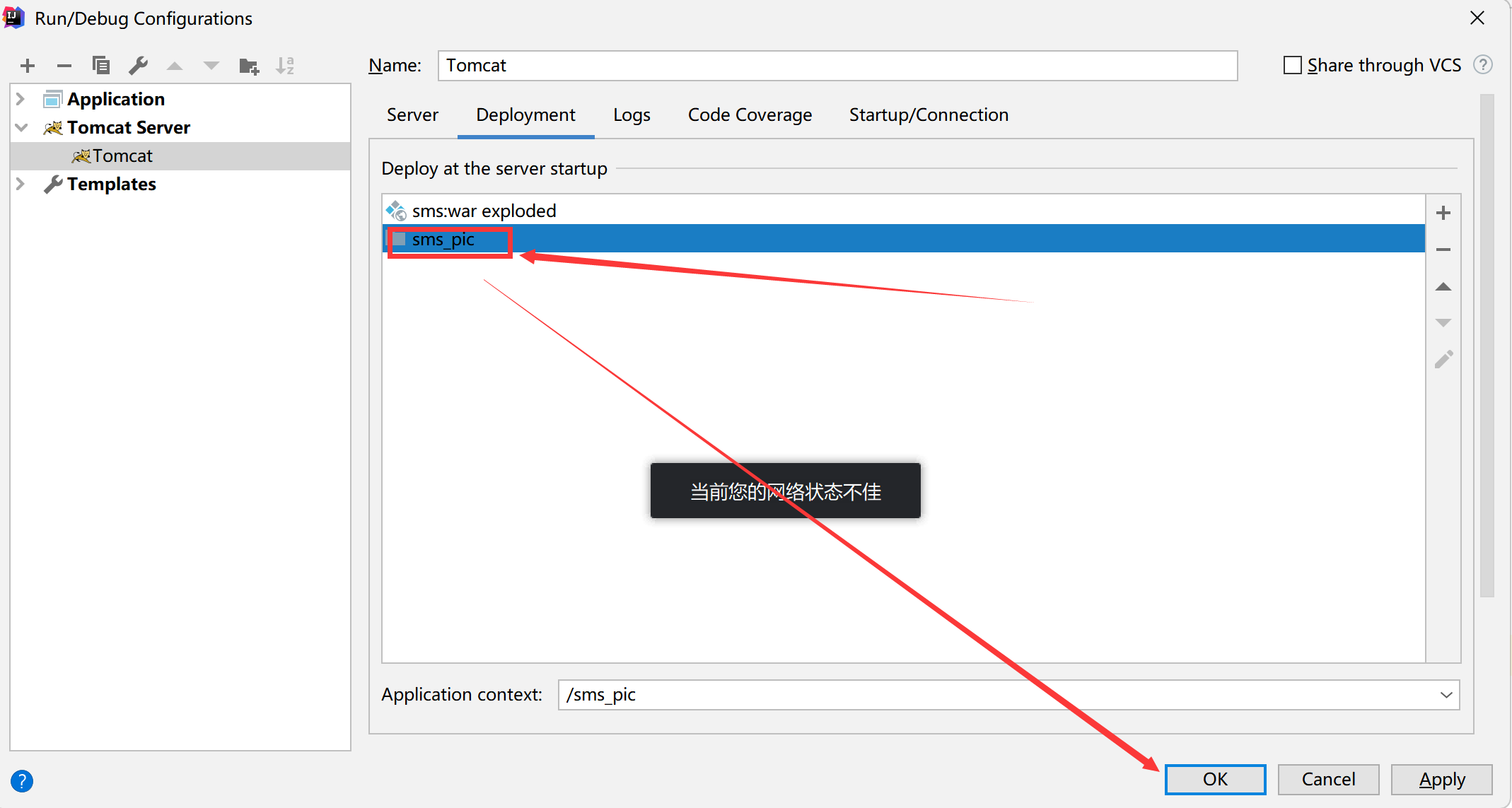Confirm with the OK button

click(1215, 779)
